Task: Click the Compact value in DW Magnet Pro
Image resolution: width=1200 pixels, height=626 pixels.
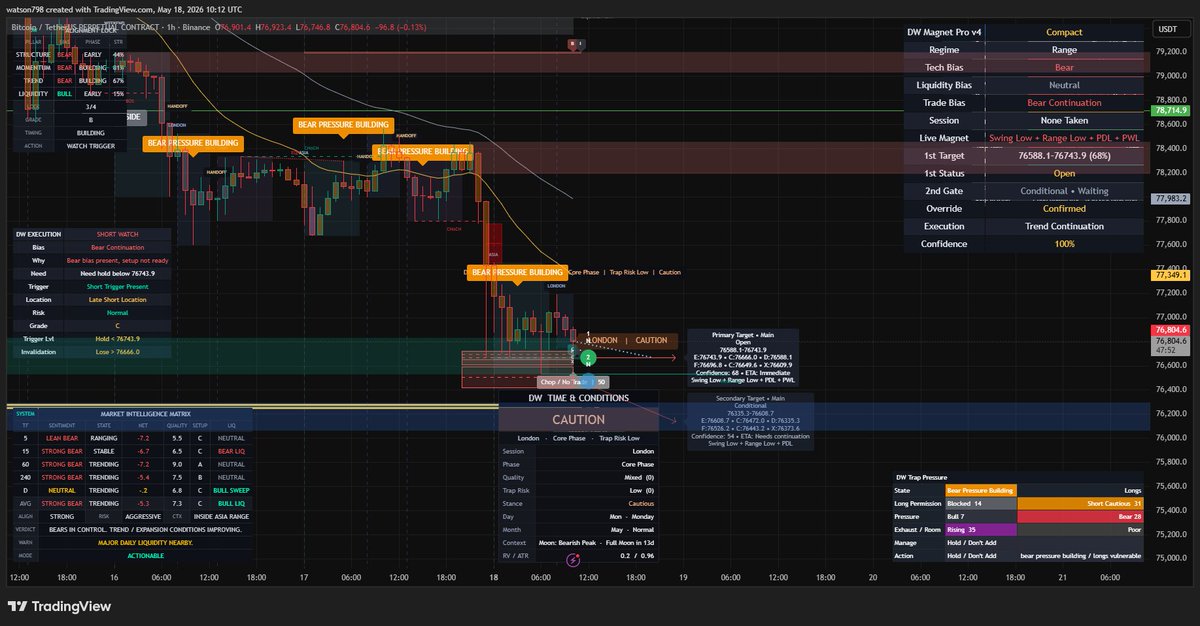Action: [1064, 32]
